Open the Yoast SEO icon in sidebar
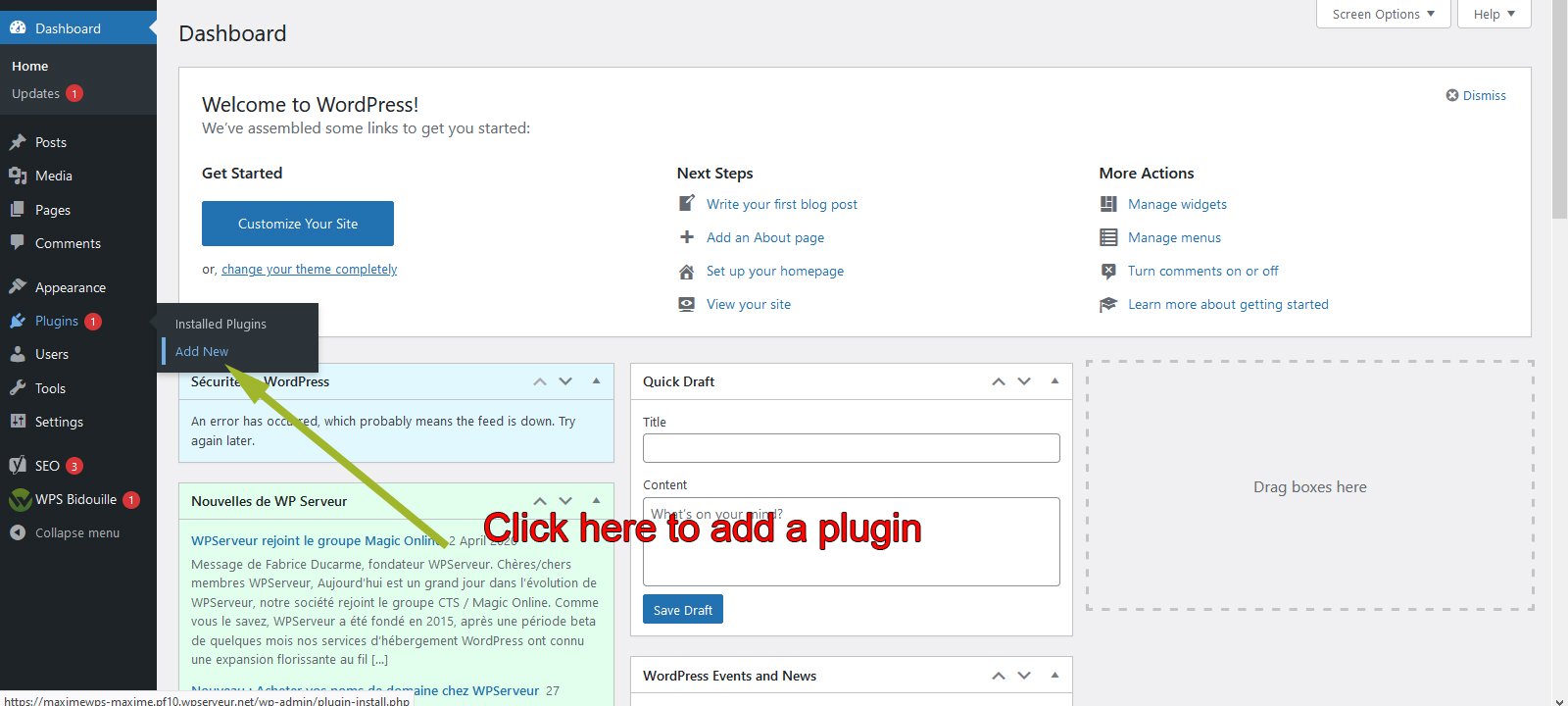 coord(18,466)
